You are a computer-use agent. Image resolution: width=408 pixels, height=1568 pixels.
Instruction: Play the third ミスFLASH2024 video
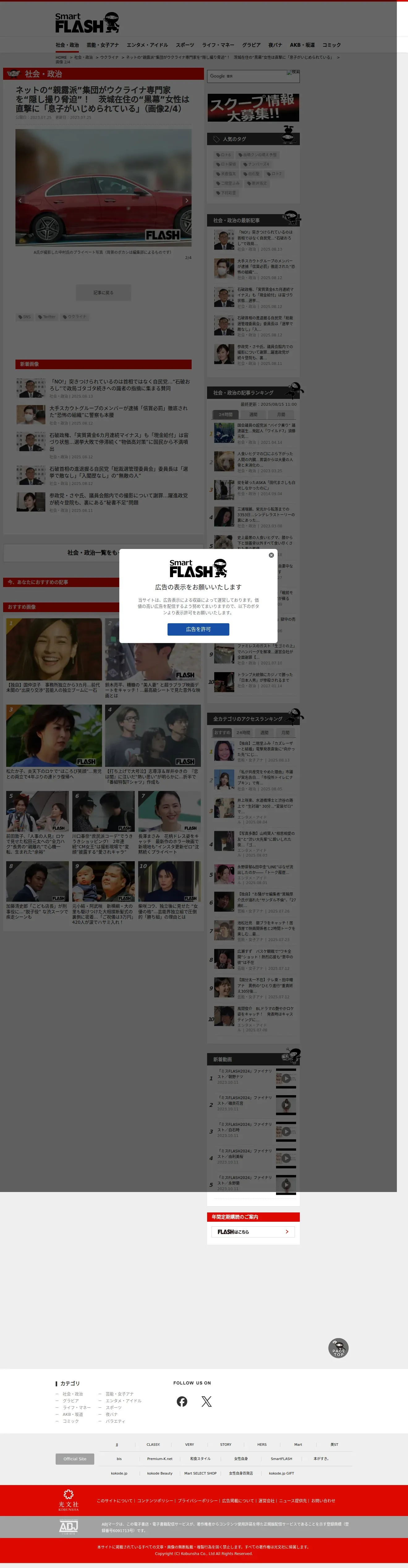point(286,1132)
